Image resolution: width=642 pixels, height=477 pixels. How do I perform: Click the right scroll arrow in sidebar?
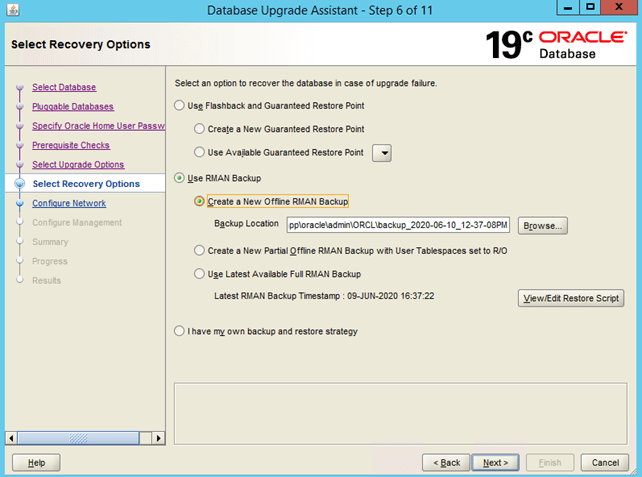tap(157, 438)
